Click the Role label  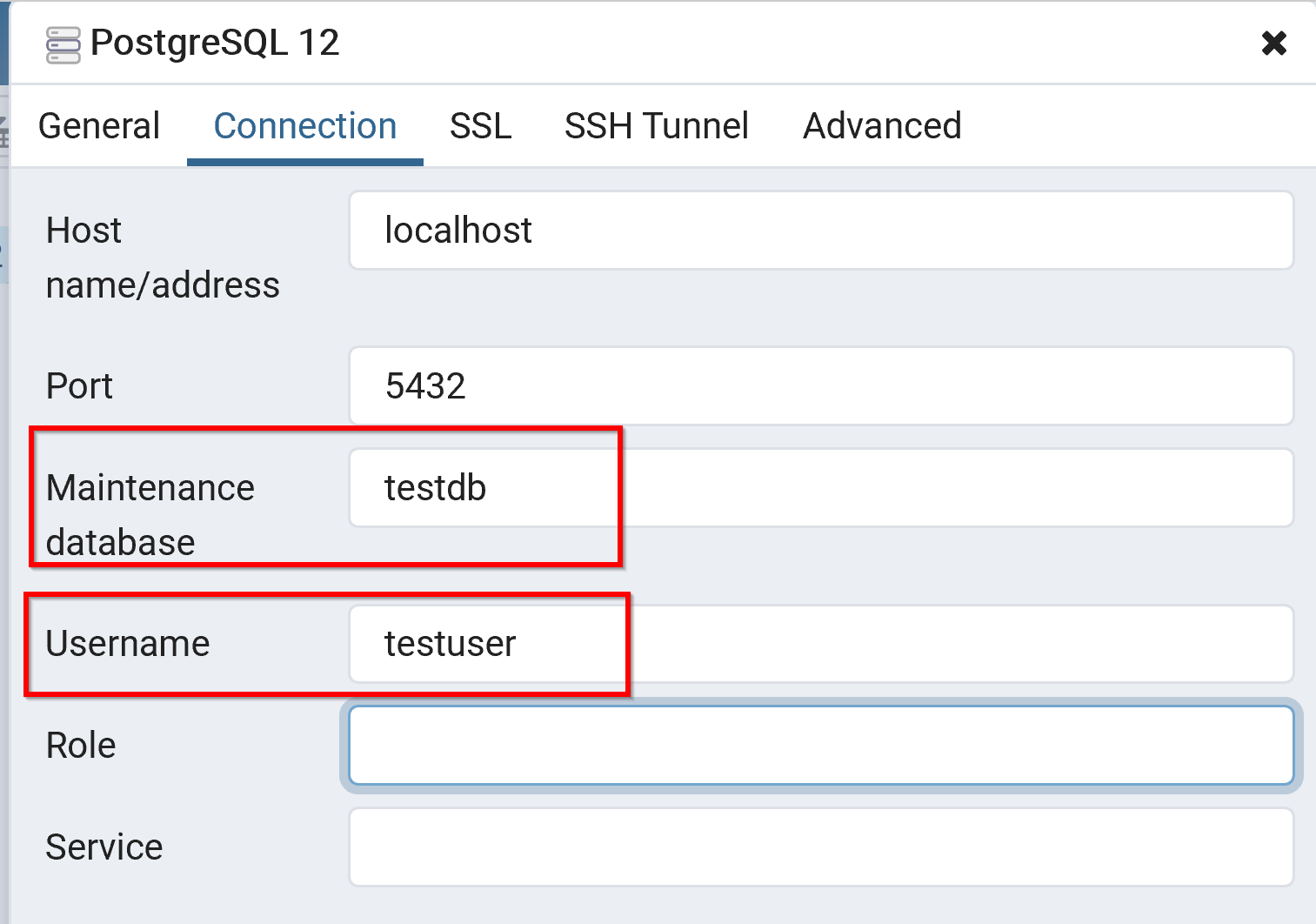(81, 746)
